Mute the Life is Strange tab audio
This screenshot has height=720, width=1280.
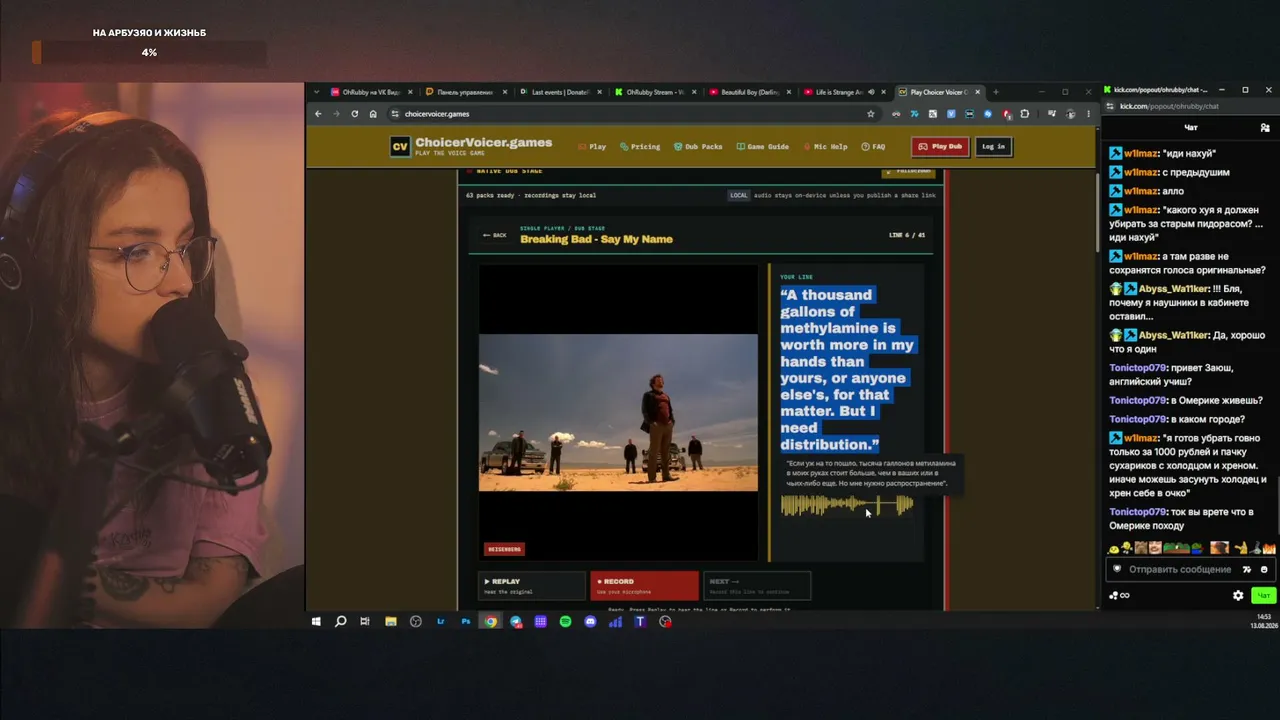870,92
